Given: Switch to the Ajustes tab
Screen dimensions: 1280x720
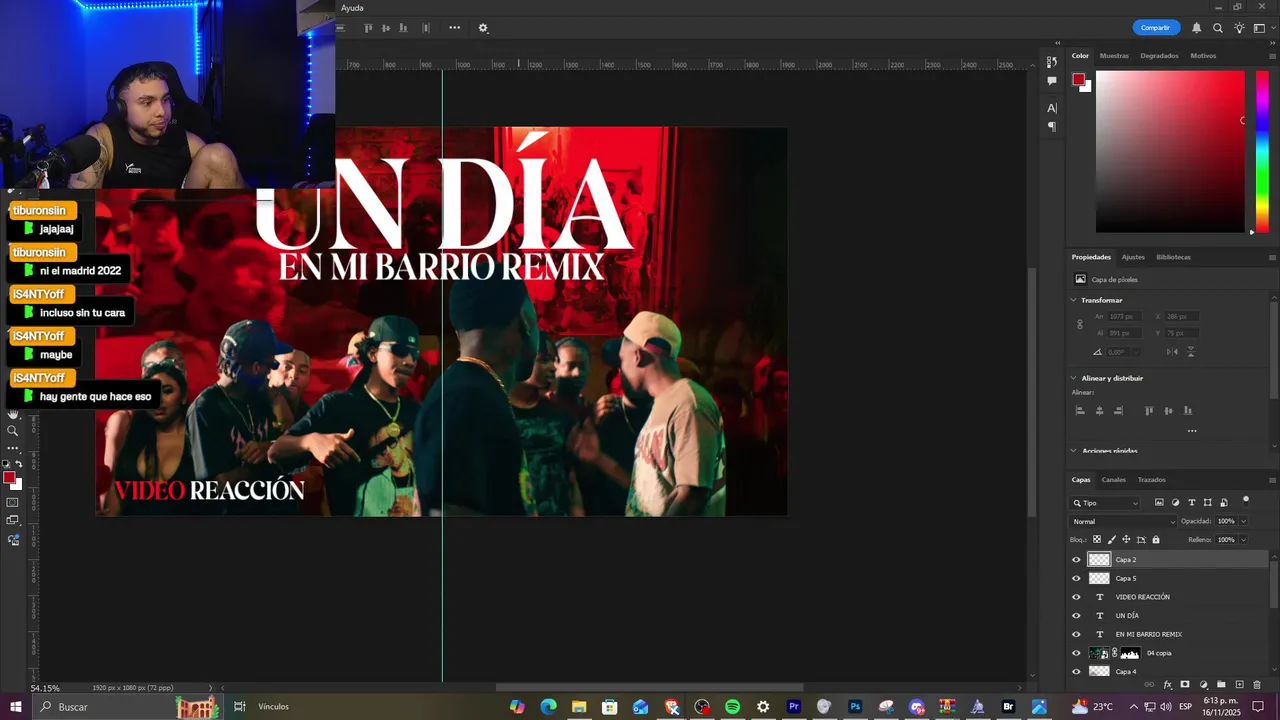Looking at the screenshot, I should [1133, 257].
